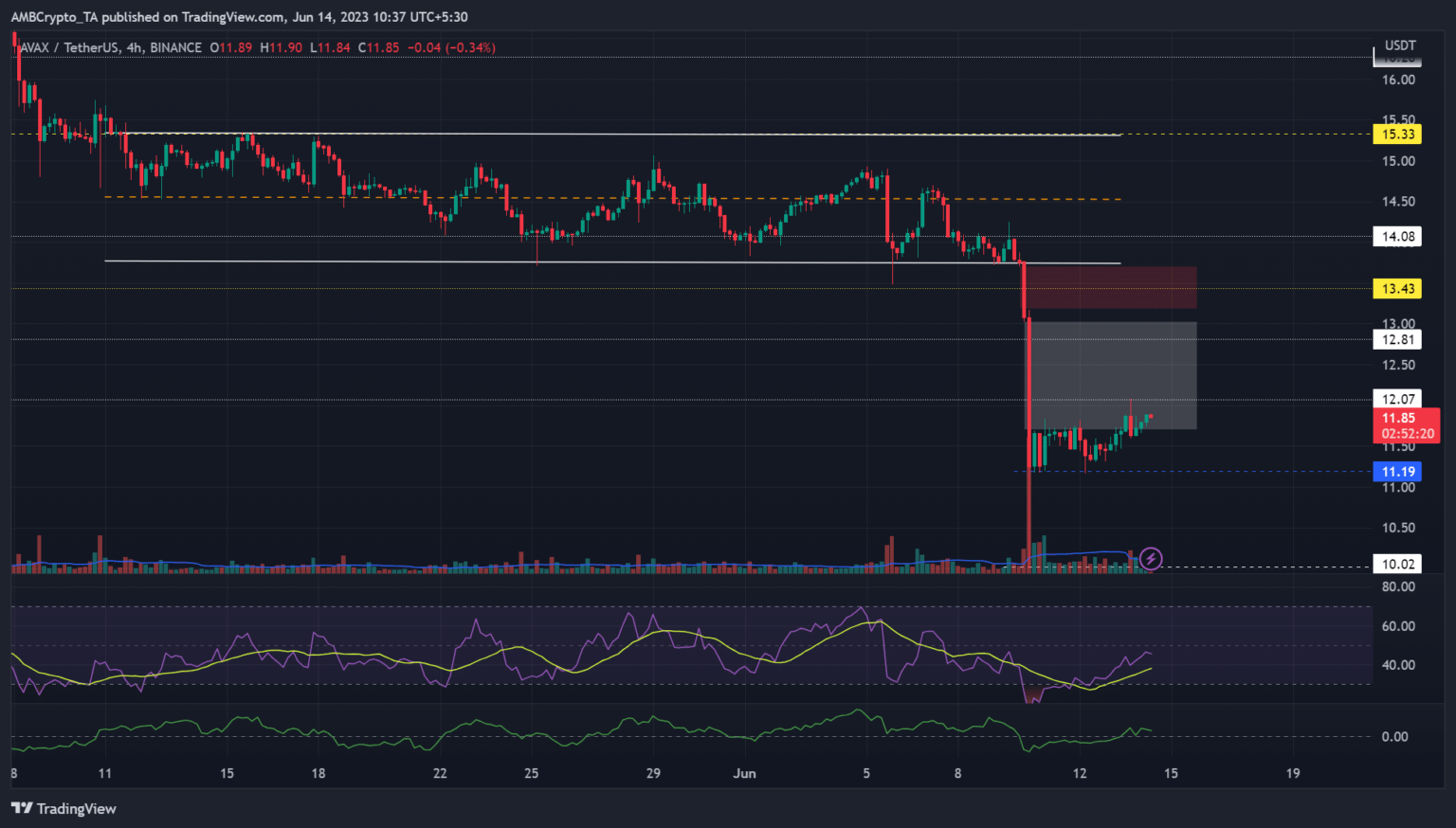The width and height of the screenshot is (1456, 828).
Task: Click the 12.07 price level label
Action: click(x=1397, y=399)
